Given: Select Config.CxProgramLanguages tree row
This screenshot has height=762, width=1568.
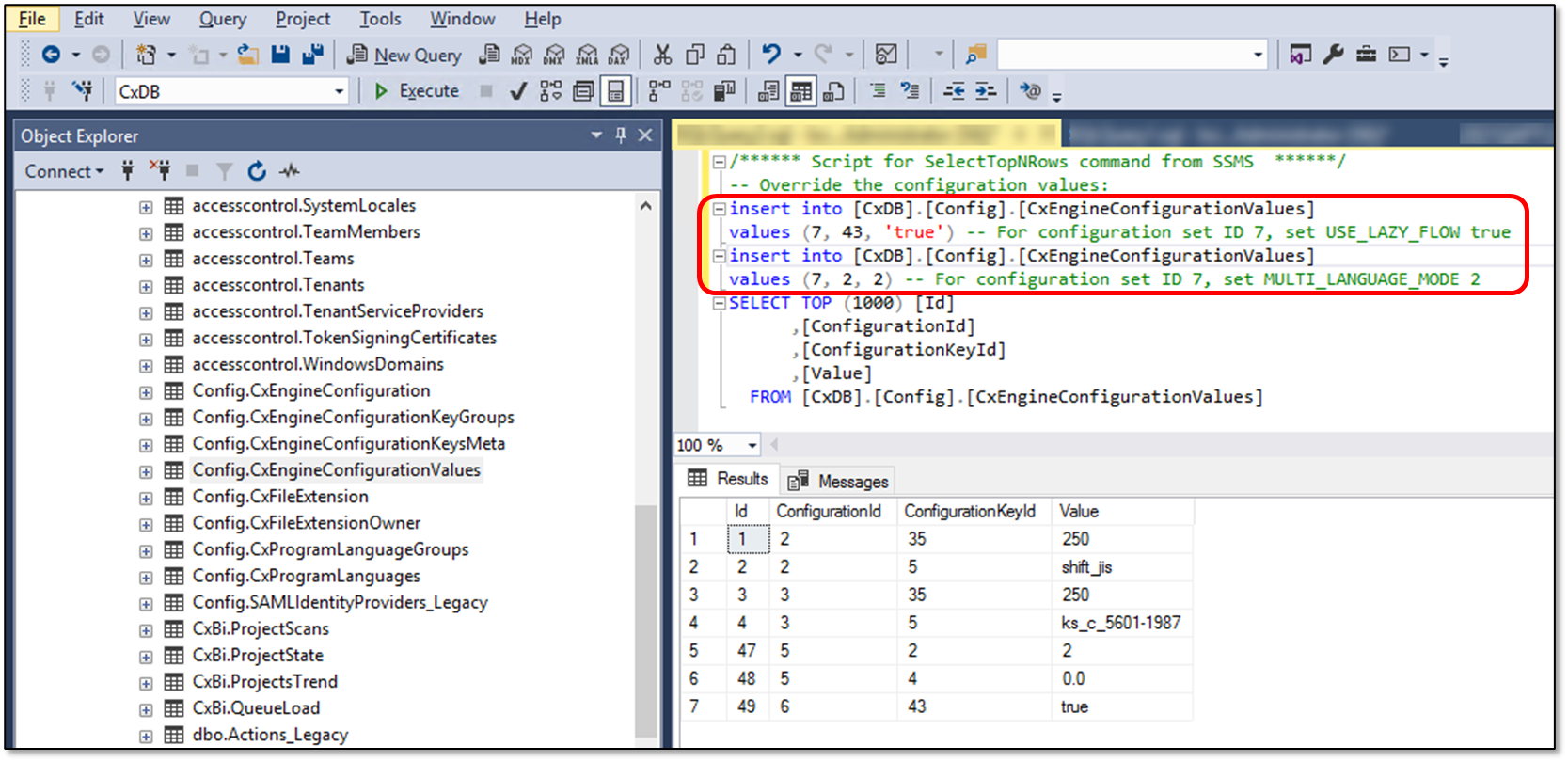Looking at the screenshot, I should [x=307, y=577].
